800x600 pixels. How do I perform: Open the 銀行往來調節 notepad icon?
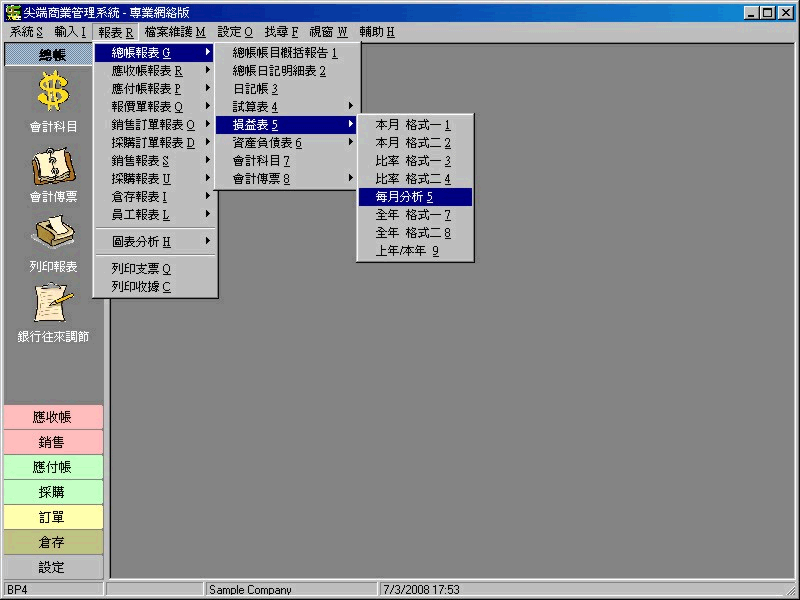53,304
